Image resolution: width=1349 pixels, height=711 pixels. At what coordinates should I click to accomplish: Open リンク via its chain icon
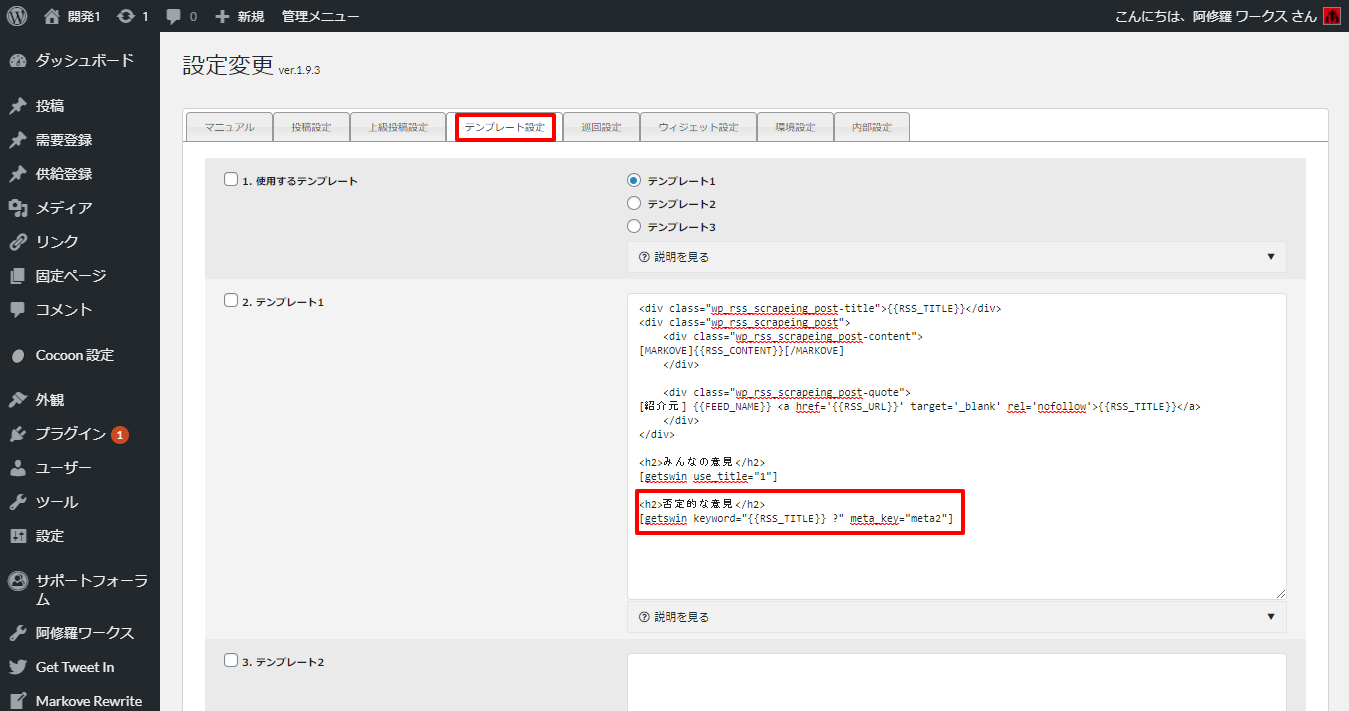[x=17, y=242]
